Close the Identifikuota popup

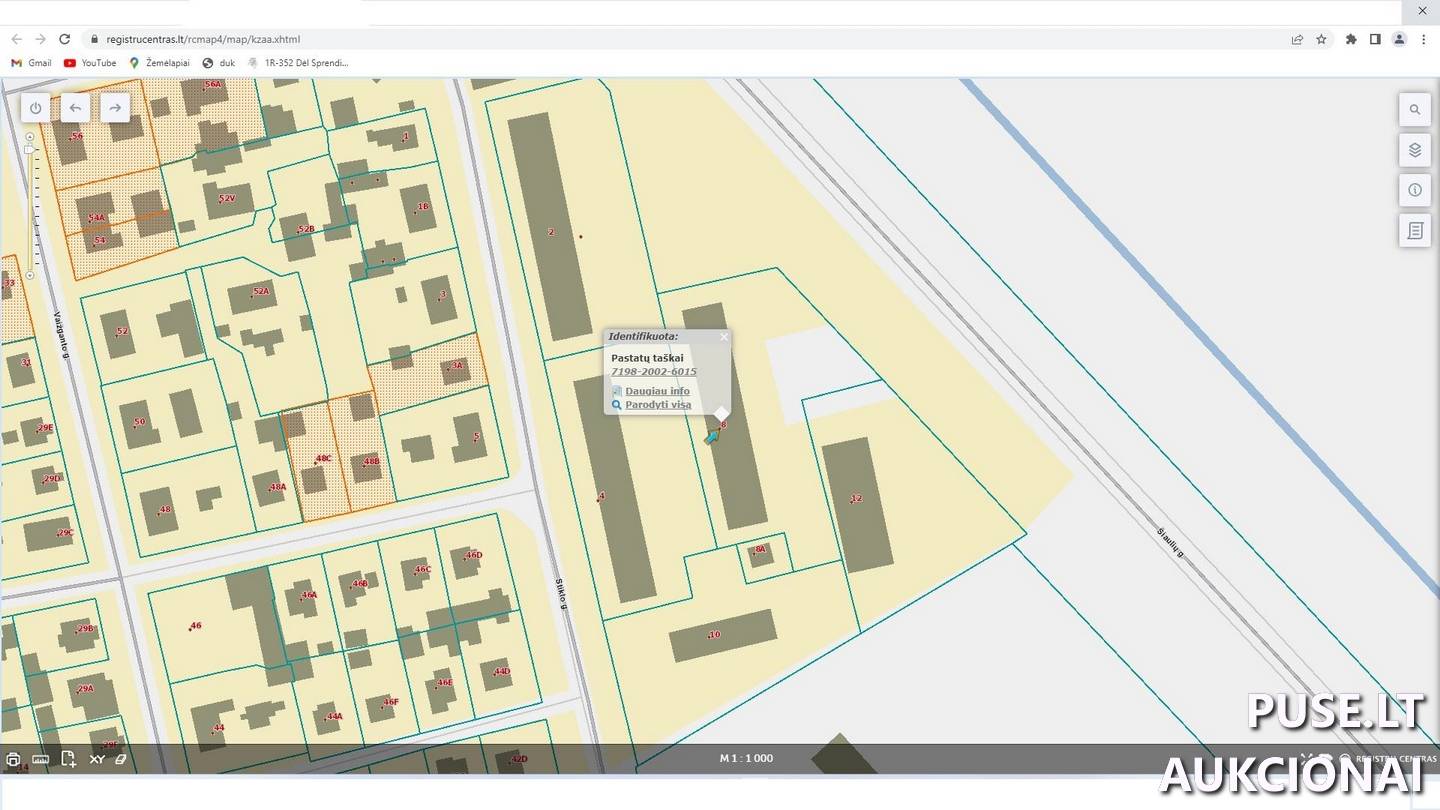[x=724, y=337]
